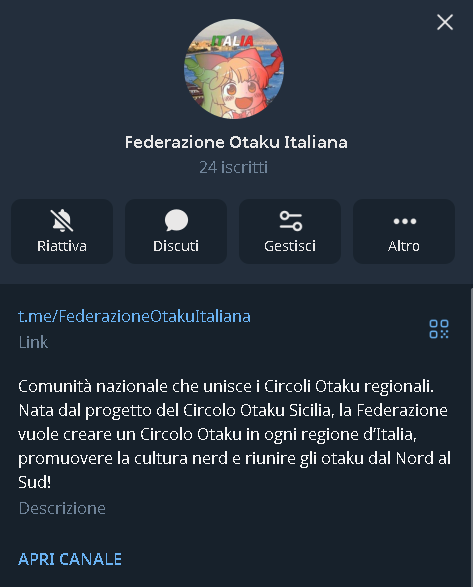Open the channel via APRI CANALE
The width and height of the screenshot is (473, 587).
[x=70, y=559]
